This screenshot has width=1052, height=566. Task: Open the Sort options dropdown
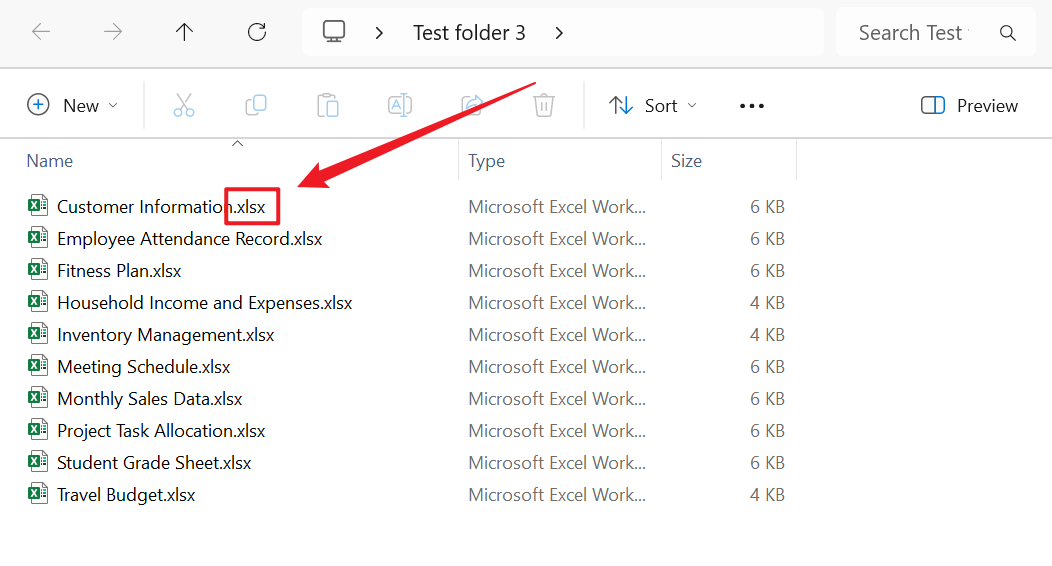653,105
